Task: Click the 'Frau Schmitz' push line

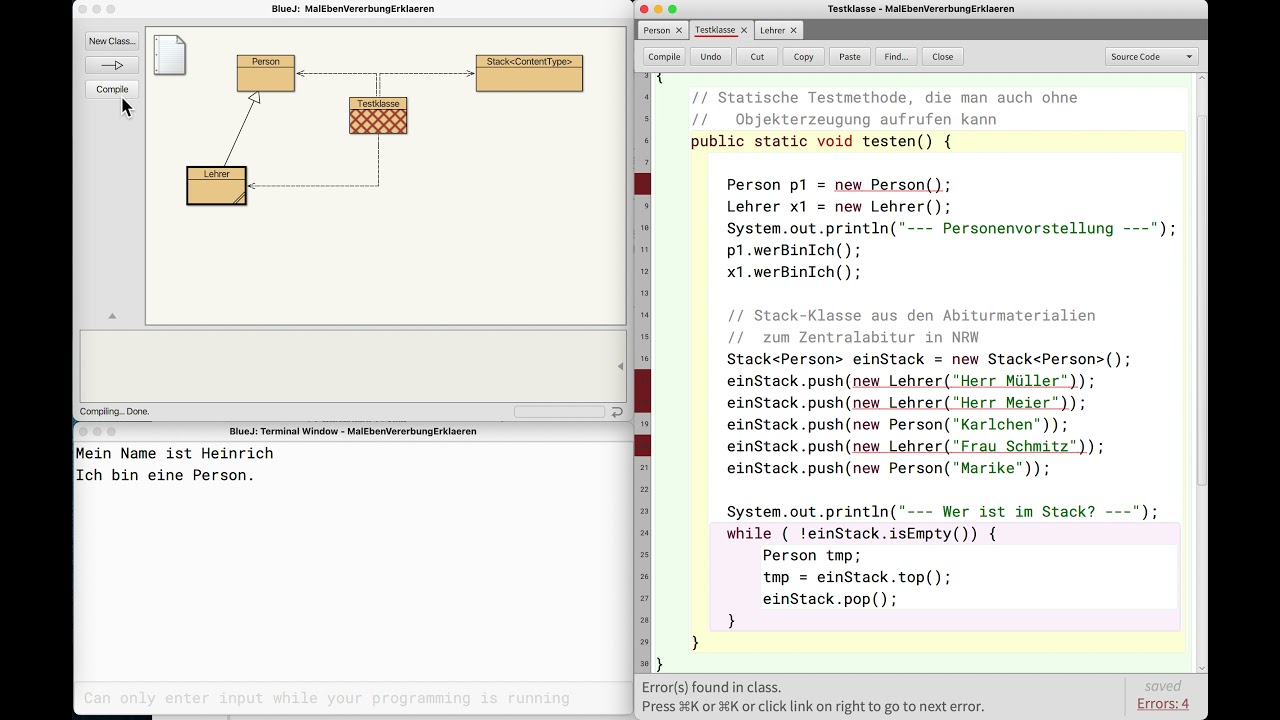Action: (x=915, y=447)
